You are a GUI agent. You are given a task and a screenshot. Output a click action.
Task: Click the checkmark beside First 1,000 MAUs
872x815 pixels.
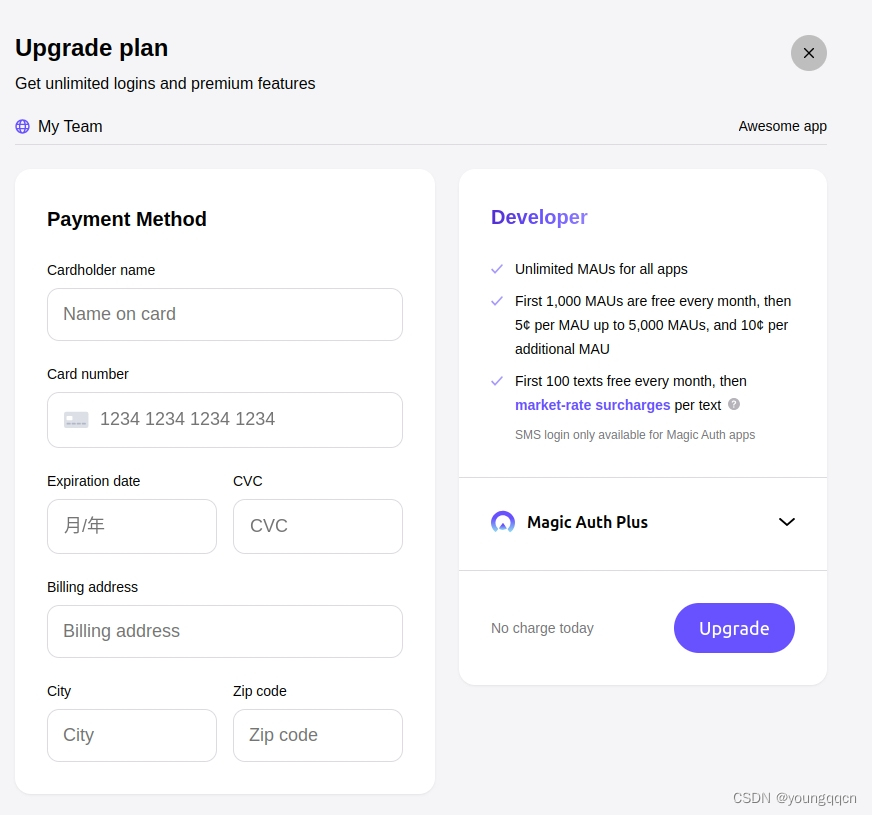497,301
